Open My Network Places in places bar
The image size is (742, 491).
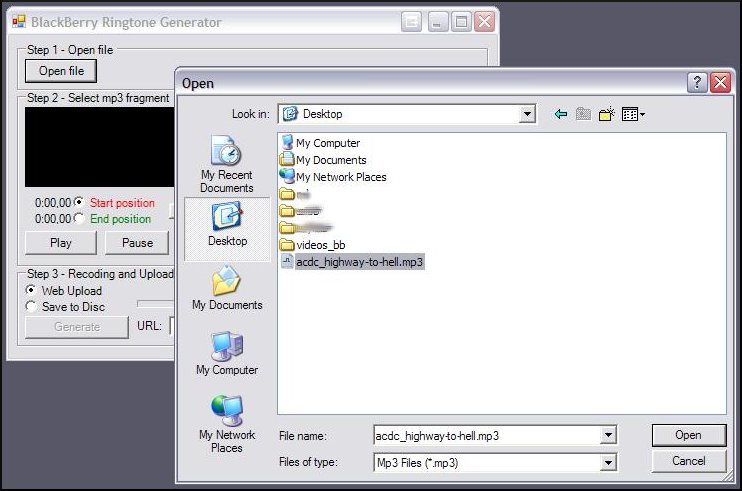coord(227,424)
